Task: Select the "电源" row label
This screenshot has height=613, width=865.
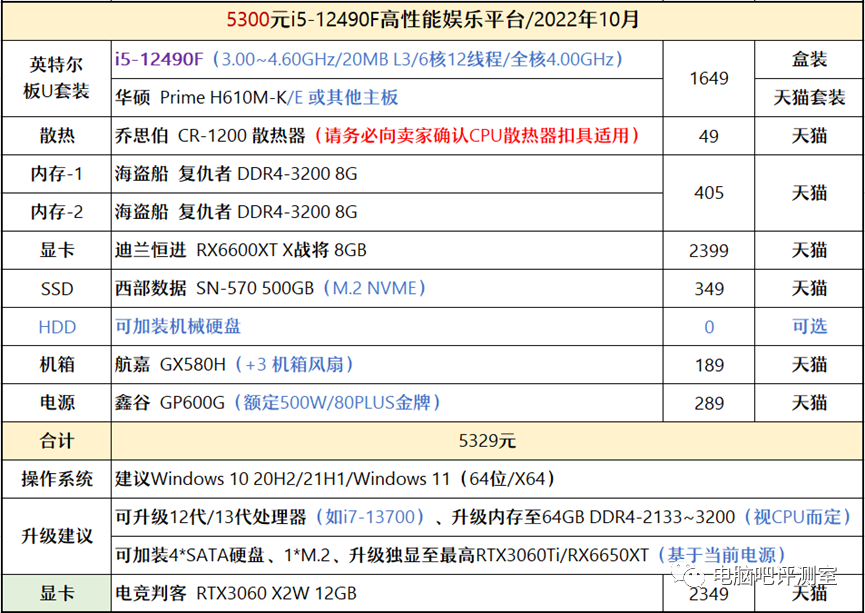Action: point(56,403)
